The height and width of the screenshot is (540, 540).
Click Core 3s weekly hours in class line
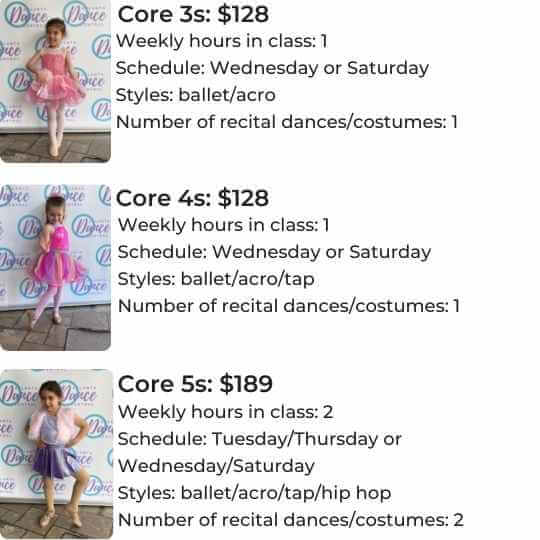pyautogui.click(x=222, y=41)
